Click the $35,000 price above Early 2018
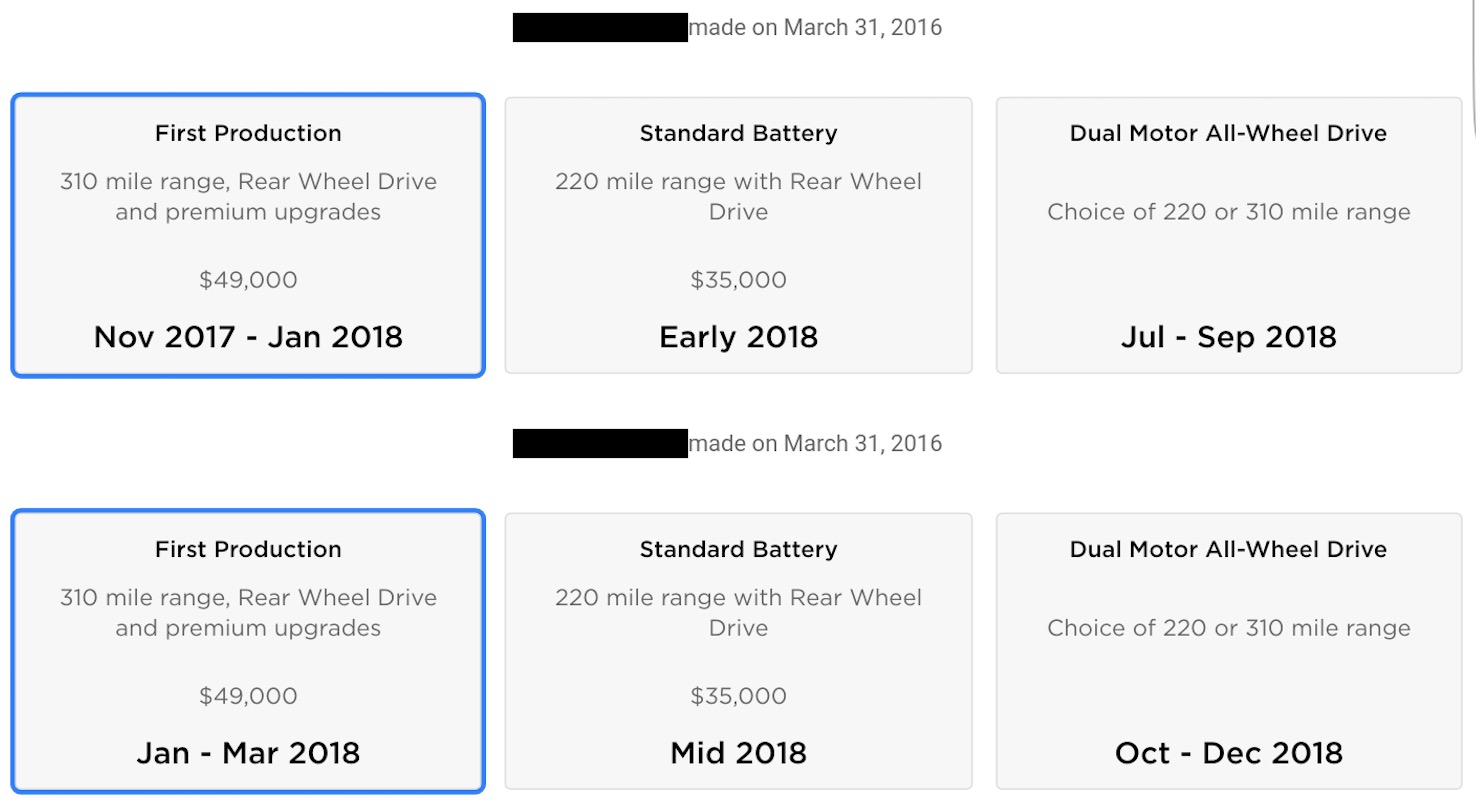Image resolution: width=1476 pixels, height=804 pixels. [x=738, y=280]
